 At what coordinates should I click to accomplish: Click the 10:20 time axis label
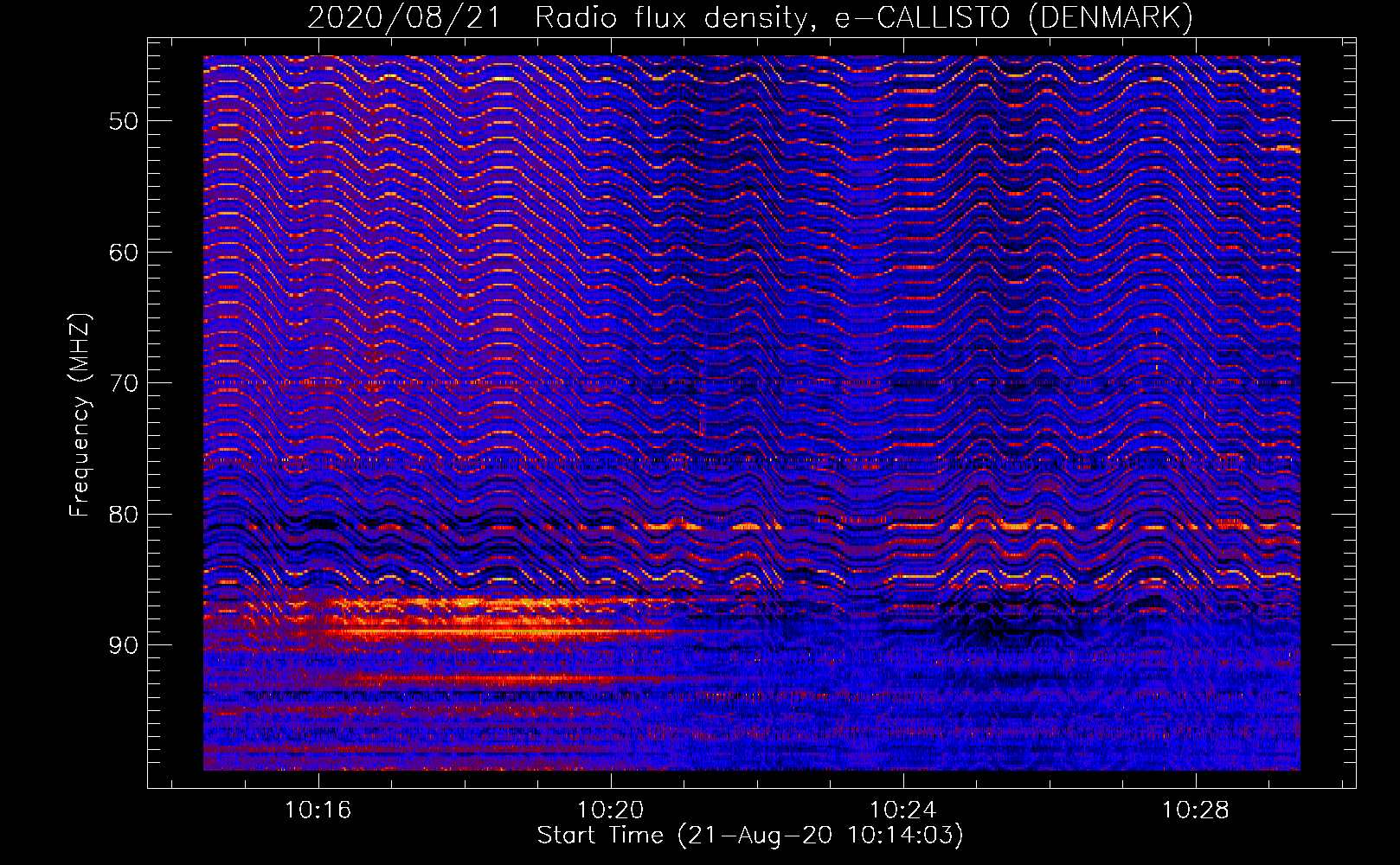[610, 811]
